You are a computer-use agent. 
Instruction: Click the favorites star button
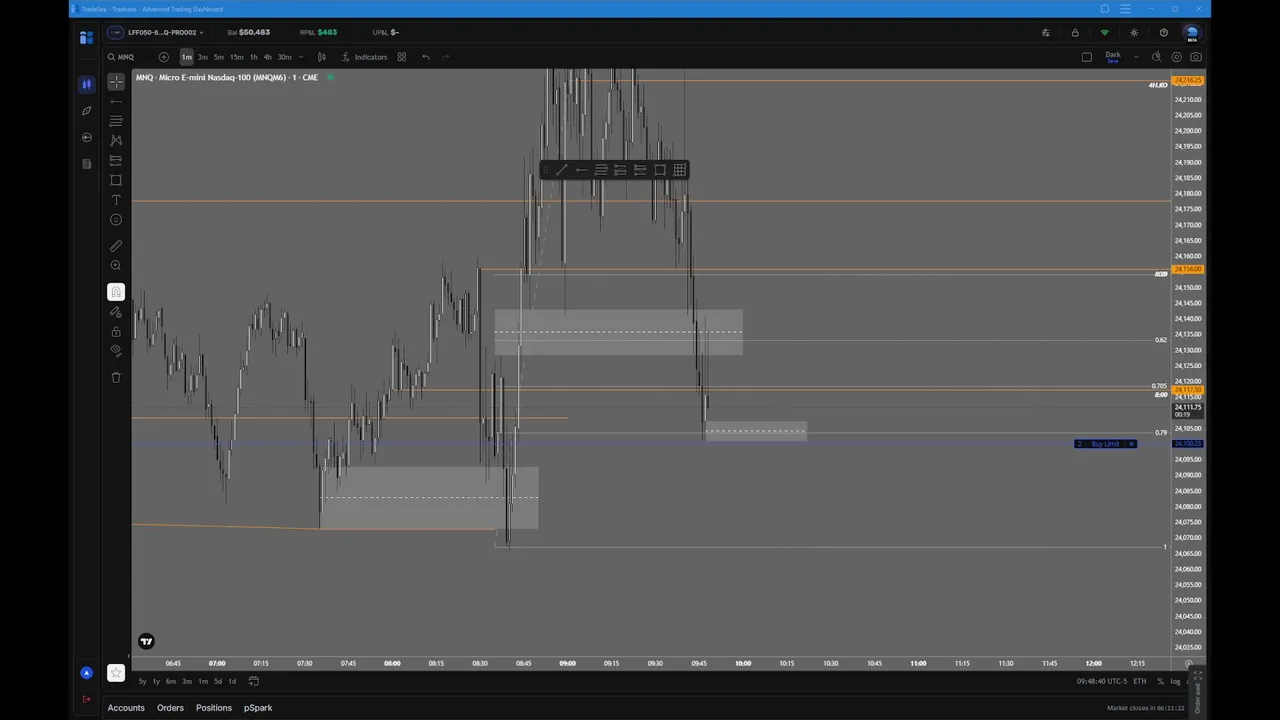tap(116, 673)
